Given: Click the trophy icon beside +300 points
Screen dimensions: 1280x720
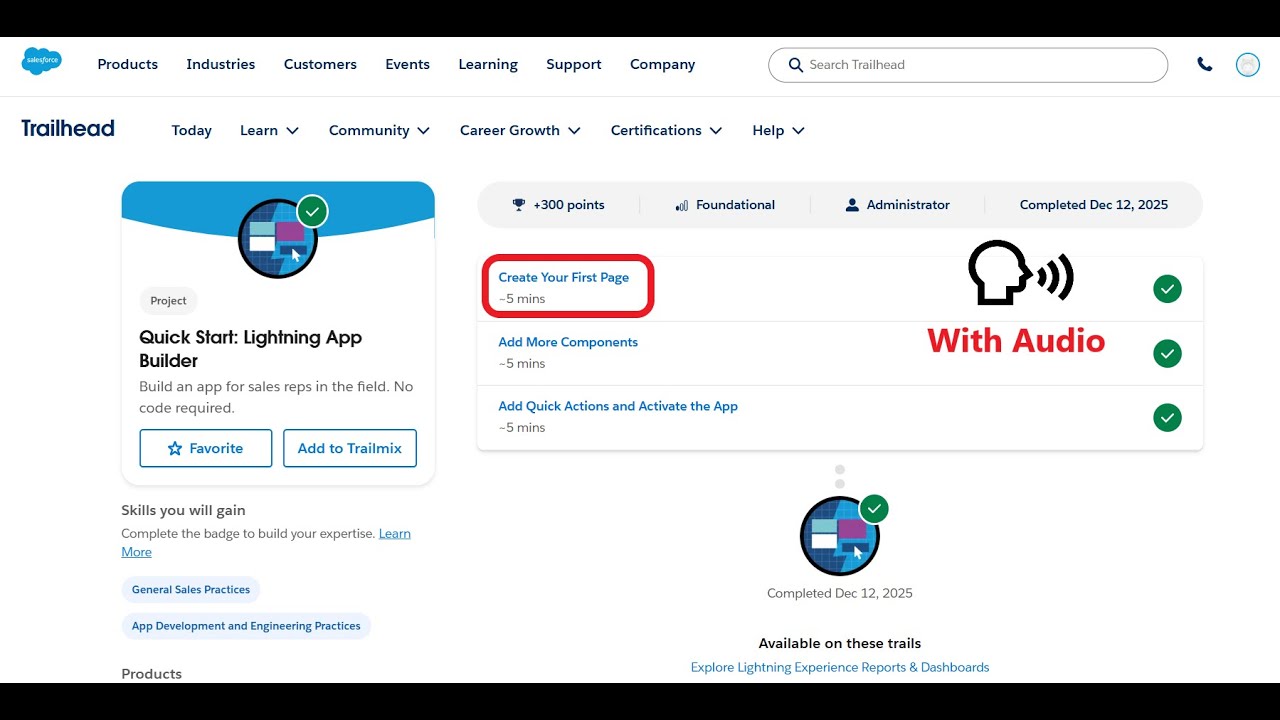Looking at the screenshot, I should (x=519, y=204).
